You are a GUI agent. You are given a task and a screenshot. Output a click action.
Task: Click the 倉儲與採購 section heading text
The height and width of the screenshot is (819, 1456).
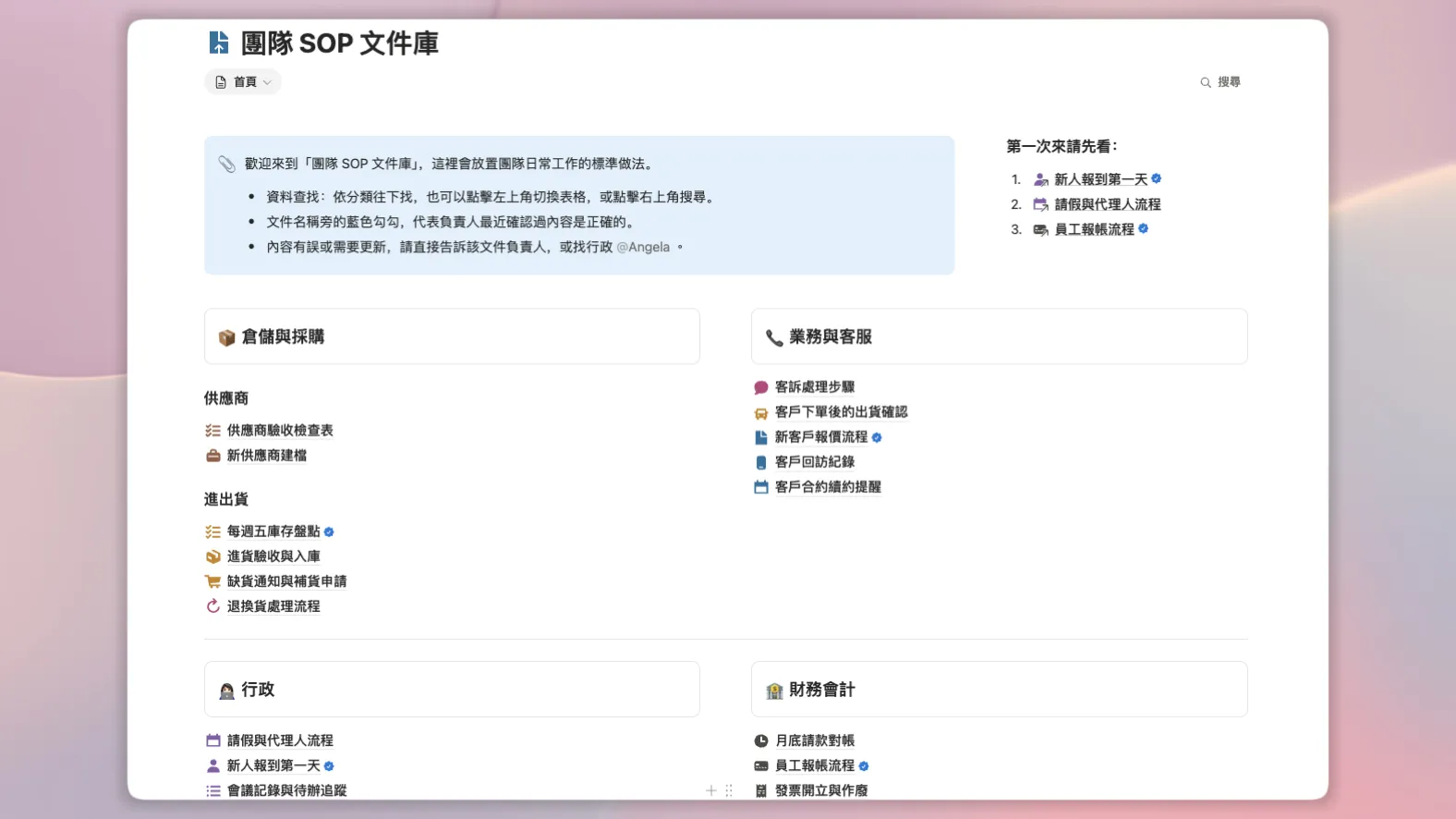coord(283,336)
